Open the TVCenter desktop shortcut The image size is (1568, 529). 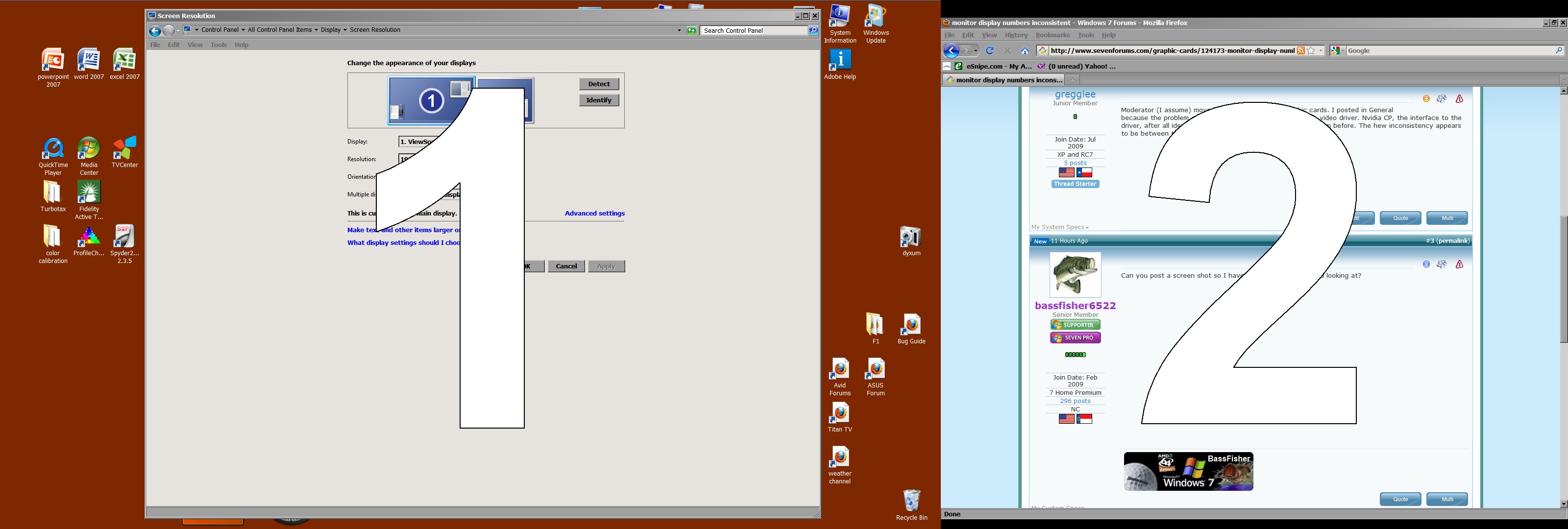[x=125, y=152]
